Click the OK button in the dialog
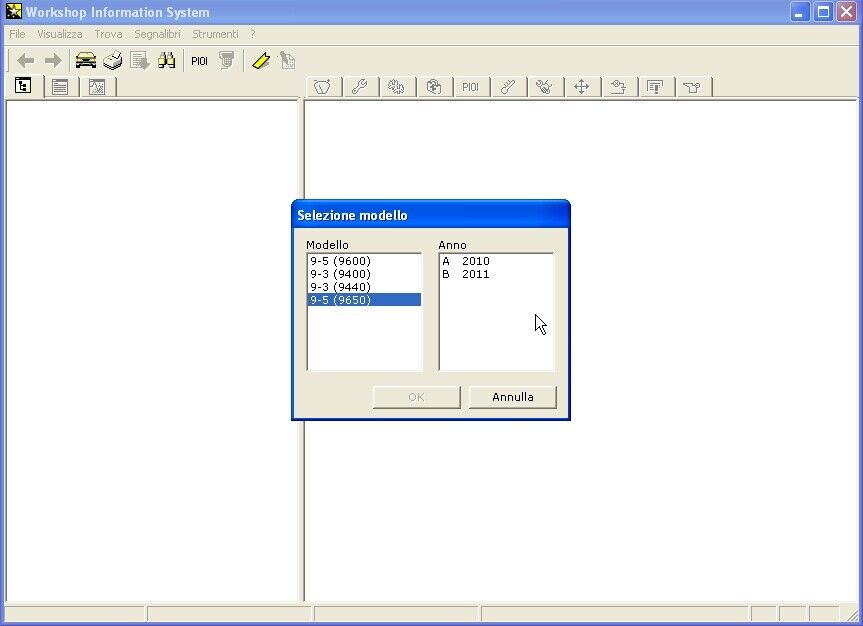The height and width of the screenshot is (626, 863). (417, 397)
